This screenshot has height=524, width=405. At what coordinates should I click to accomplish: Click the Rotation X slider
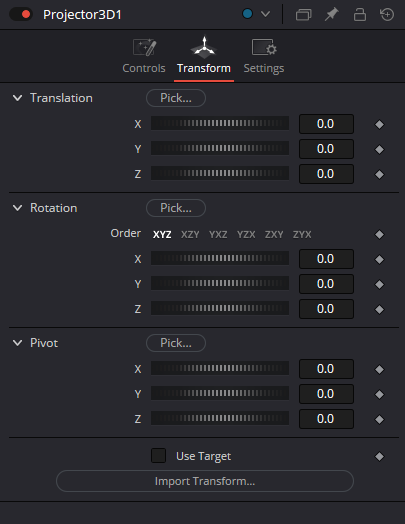220,258
